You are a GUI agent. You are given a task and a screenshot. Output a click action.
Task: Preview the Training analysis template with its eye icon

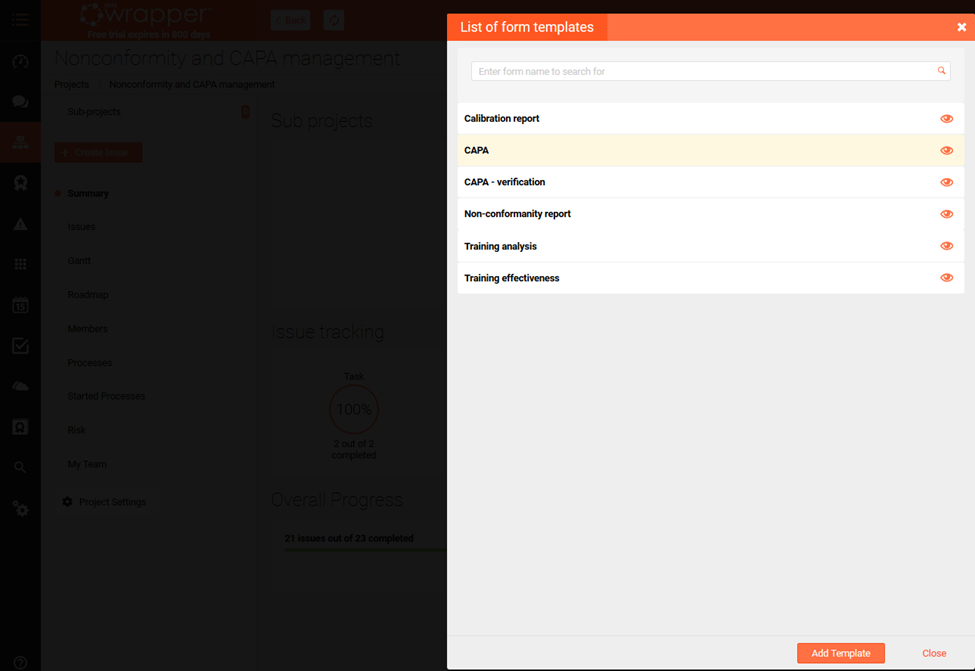pos(946,246)
